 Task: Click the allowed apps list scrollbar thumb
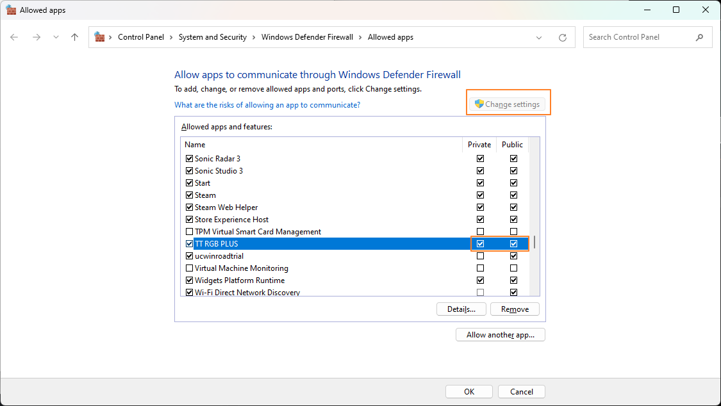(x=534, y=242)
